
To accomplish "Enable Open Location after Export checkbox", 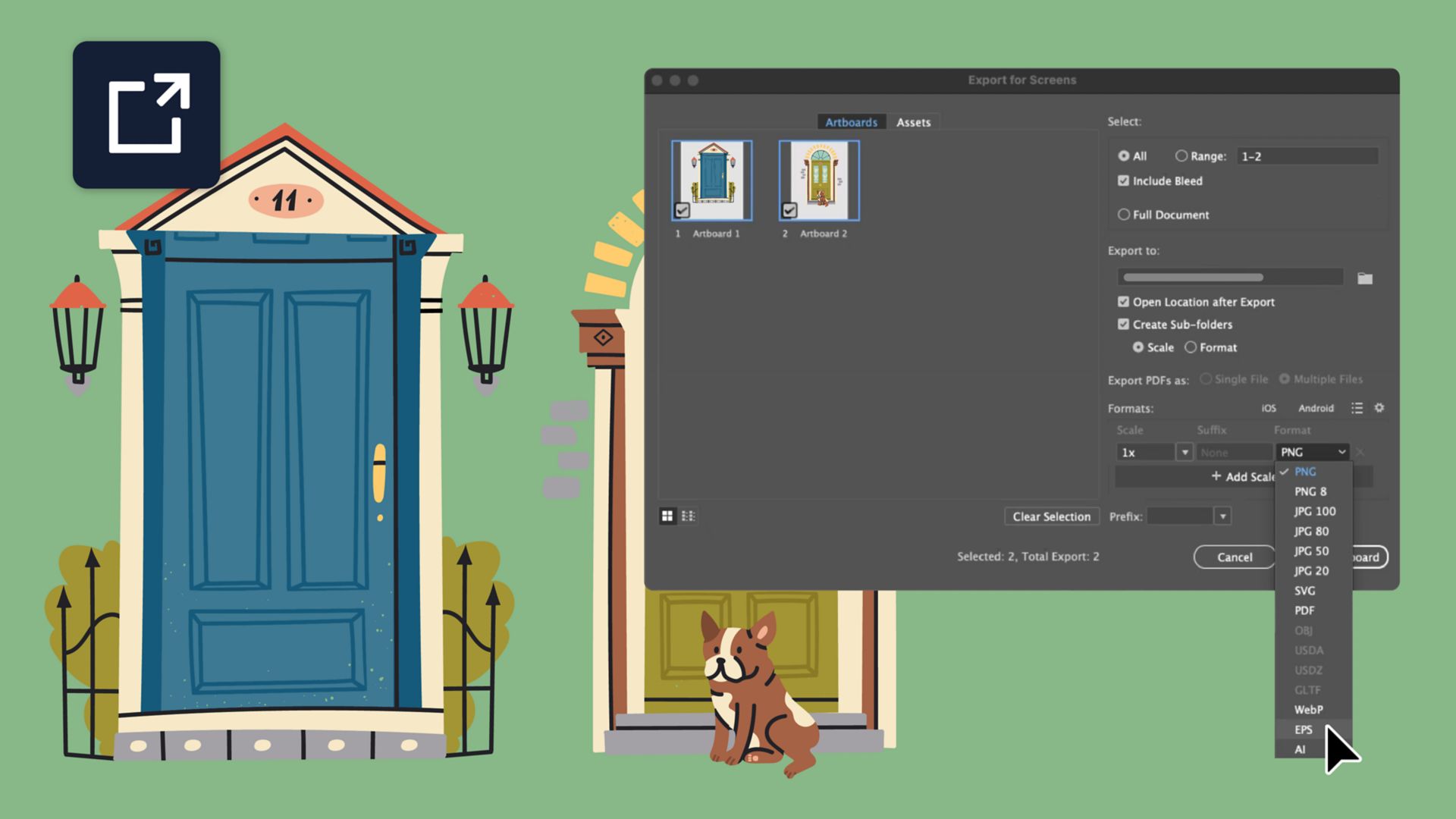I will pos(1121,302).
